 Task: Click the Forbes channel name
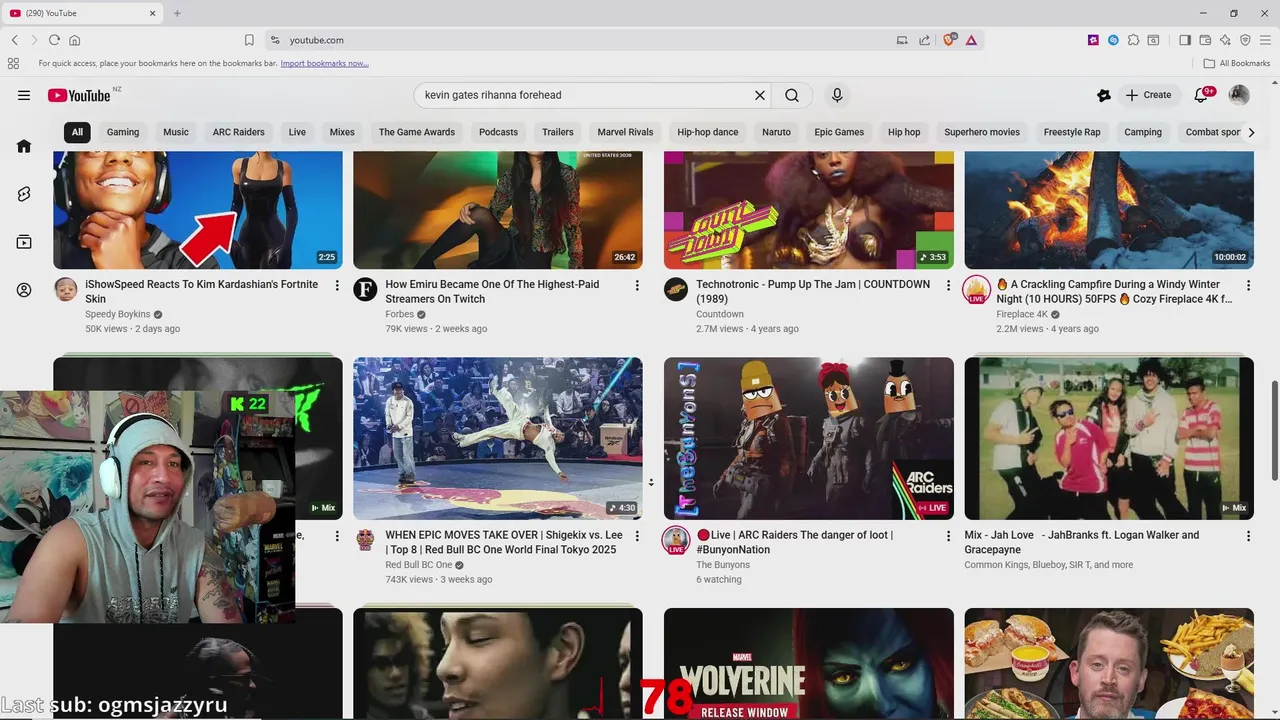tap(399, 314)
